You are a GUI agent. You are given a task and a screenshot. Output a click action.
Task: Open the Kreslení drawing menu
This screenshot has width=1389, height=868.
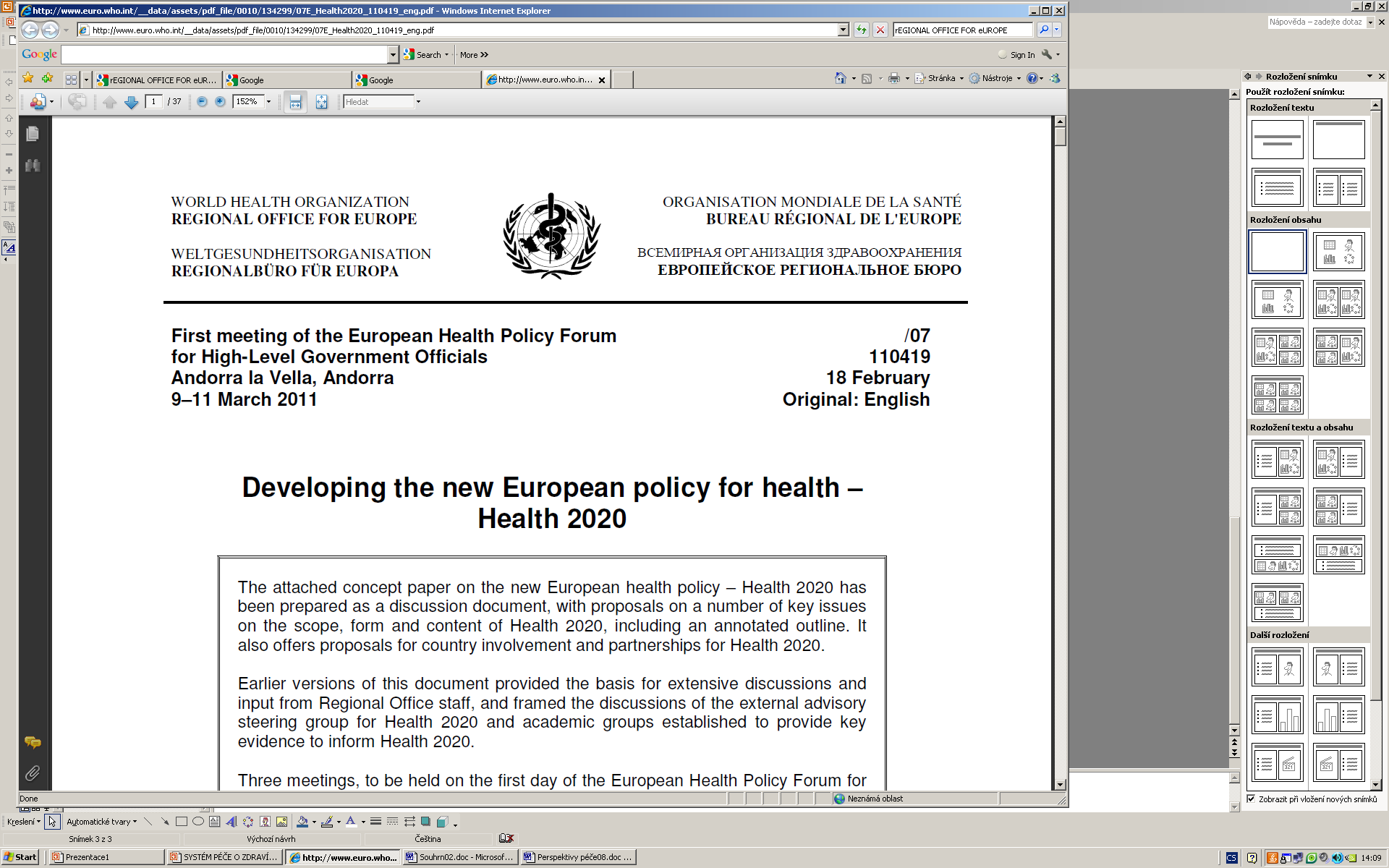coord(23,822)
